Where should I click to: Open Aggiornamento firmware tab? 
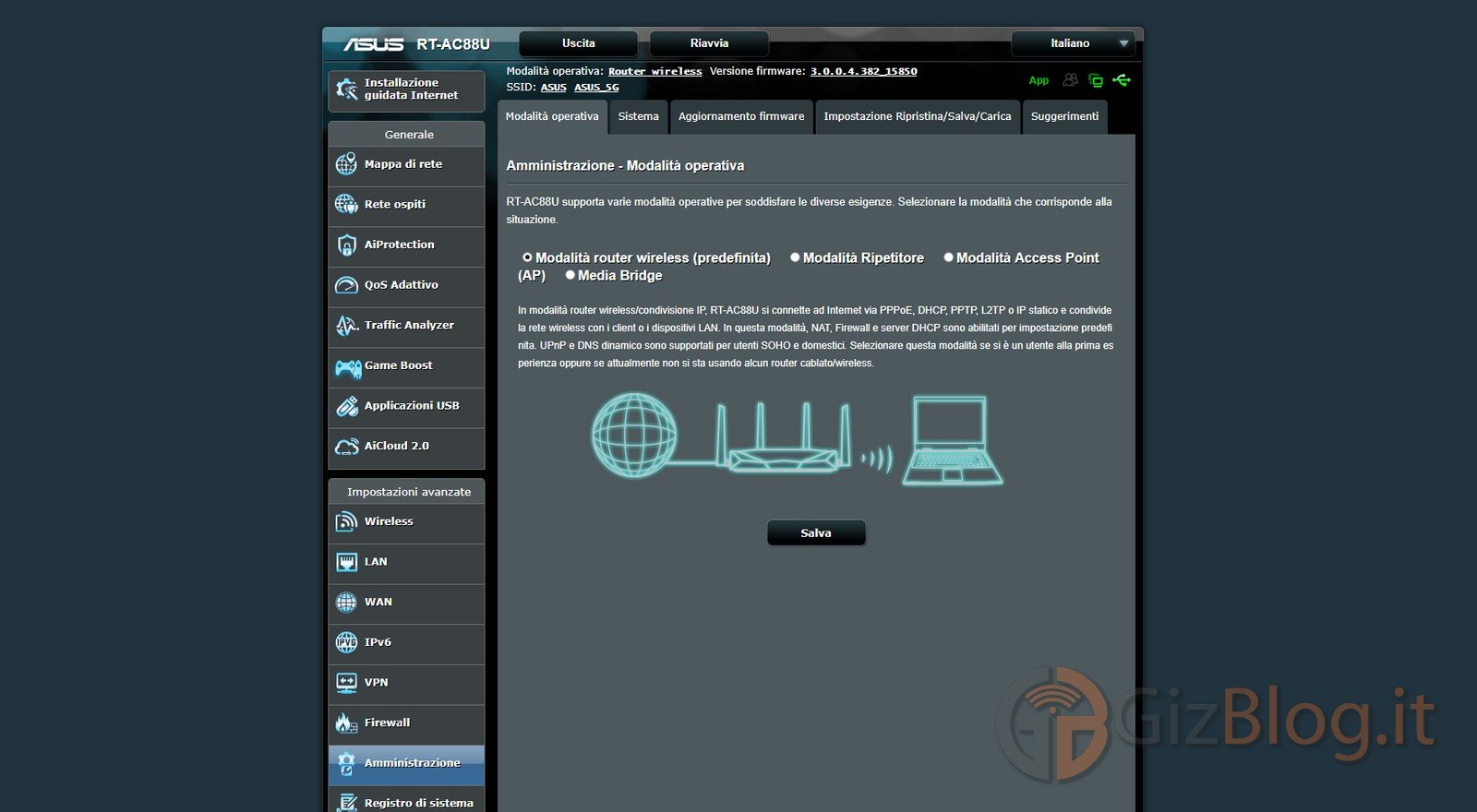pos(741,117)
